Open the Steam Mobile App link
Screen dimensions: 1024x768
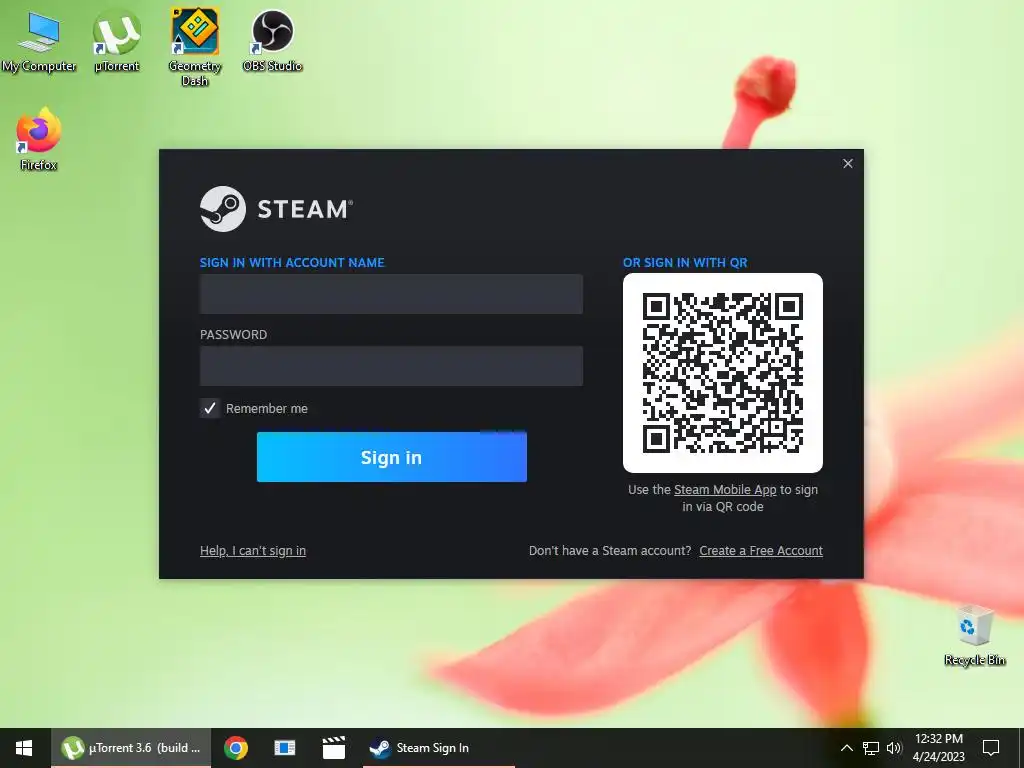(x=725, y=490)
